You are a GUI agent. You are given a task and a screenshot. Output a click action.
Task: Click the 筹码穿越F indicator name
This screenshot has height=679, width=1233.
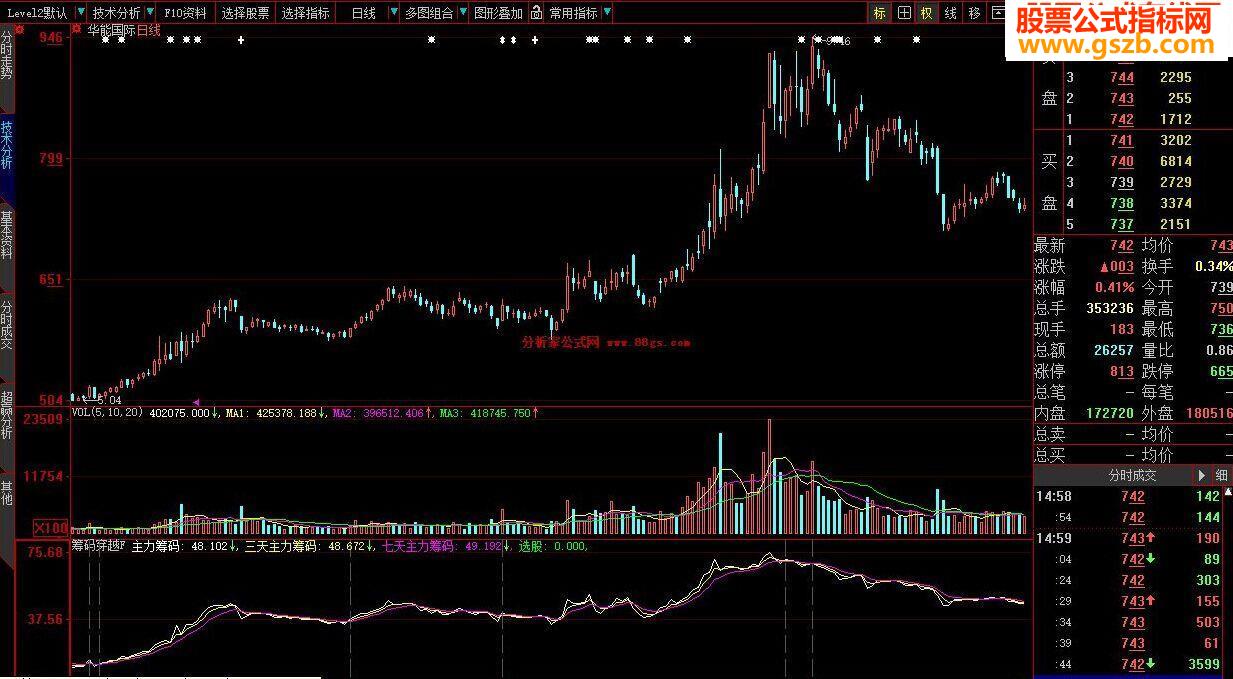(x=99, y=547)
